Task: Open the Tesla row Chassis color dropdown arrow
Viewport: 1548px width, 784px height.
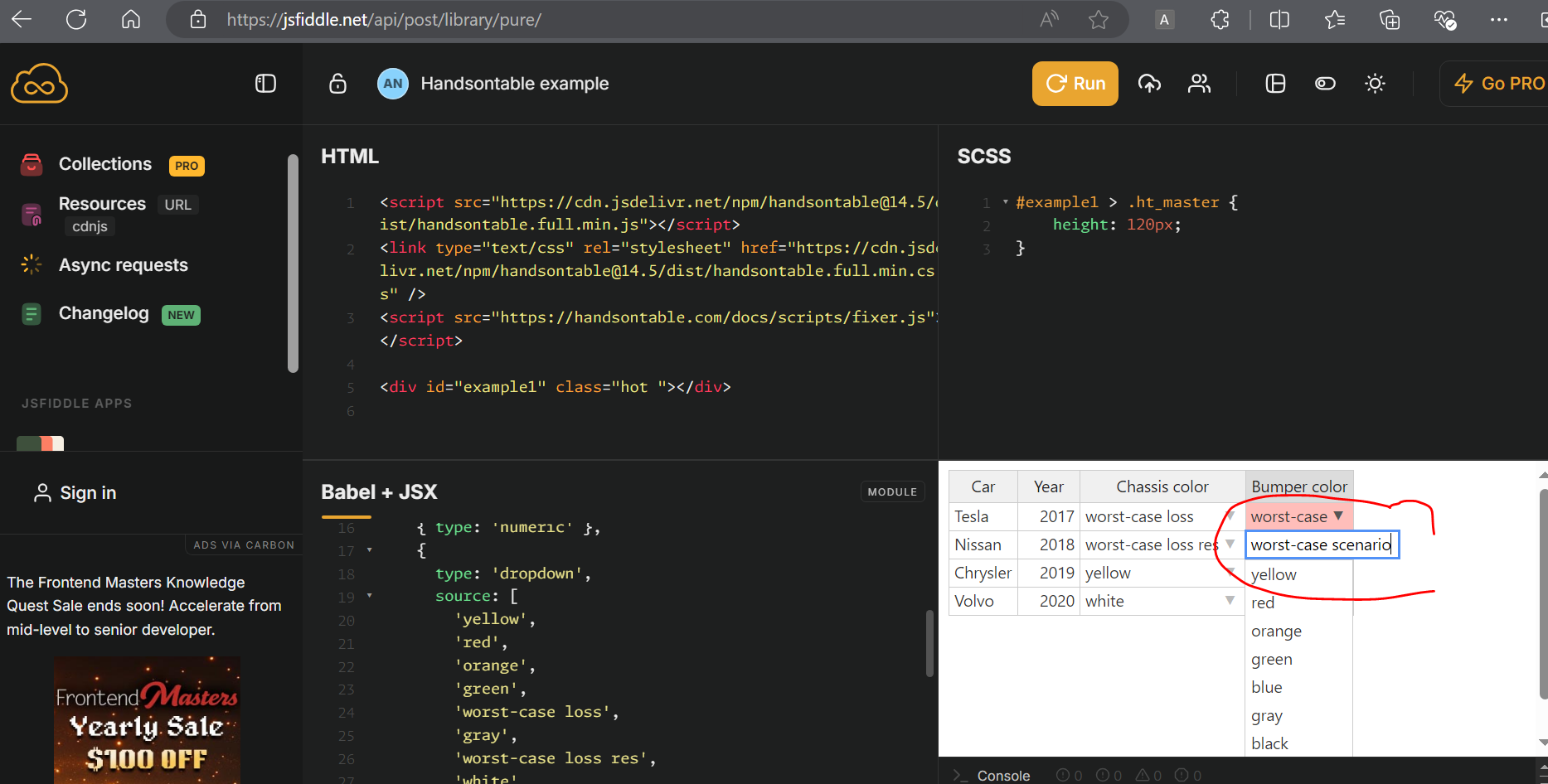Action: click(x=1230, y=515)
